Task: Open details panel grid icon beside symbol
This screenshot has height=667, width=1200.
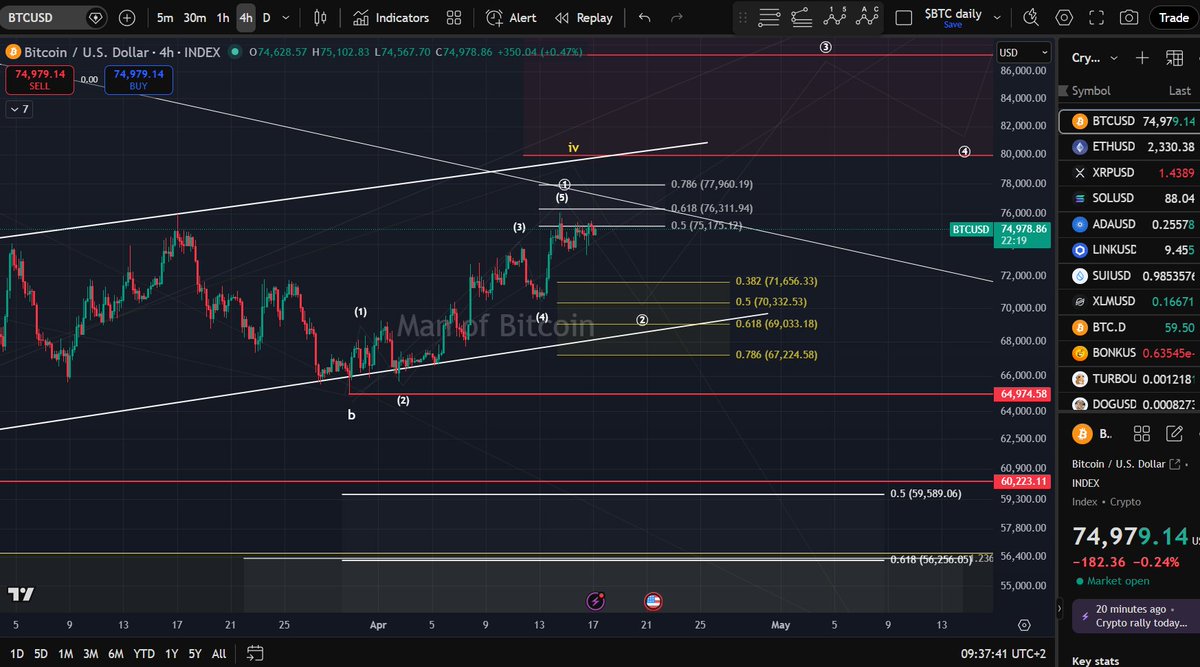Action: coord(1142,433)
